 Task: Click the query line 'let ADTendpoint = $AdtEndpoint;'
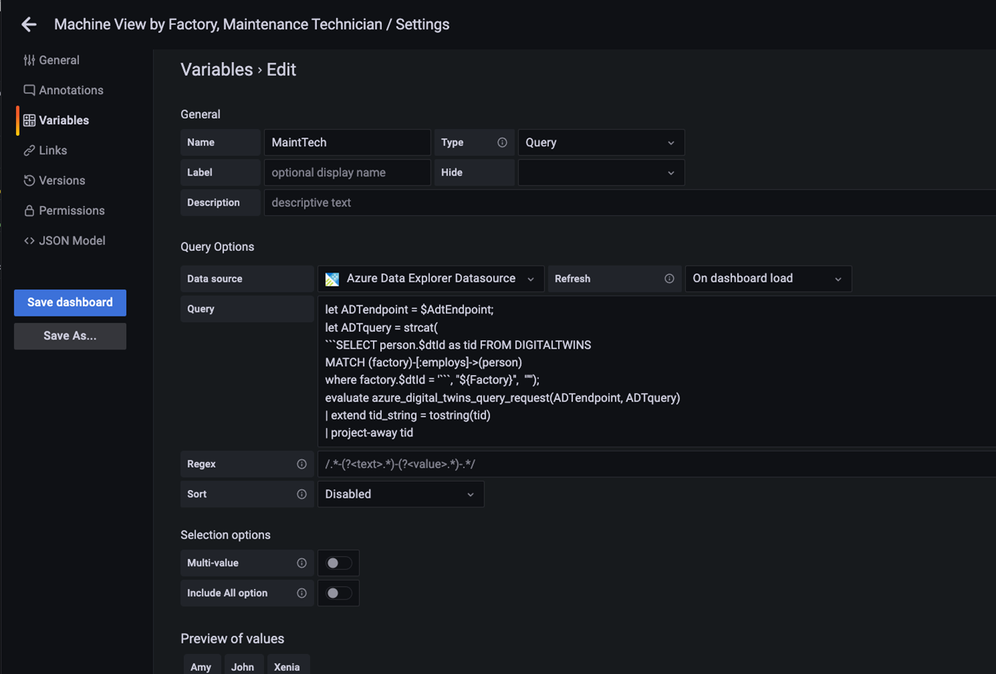(409, 310)
